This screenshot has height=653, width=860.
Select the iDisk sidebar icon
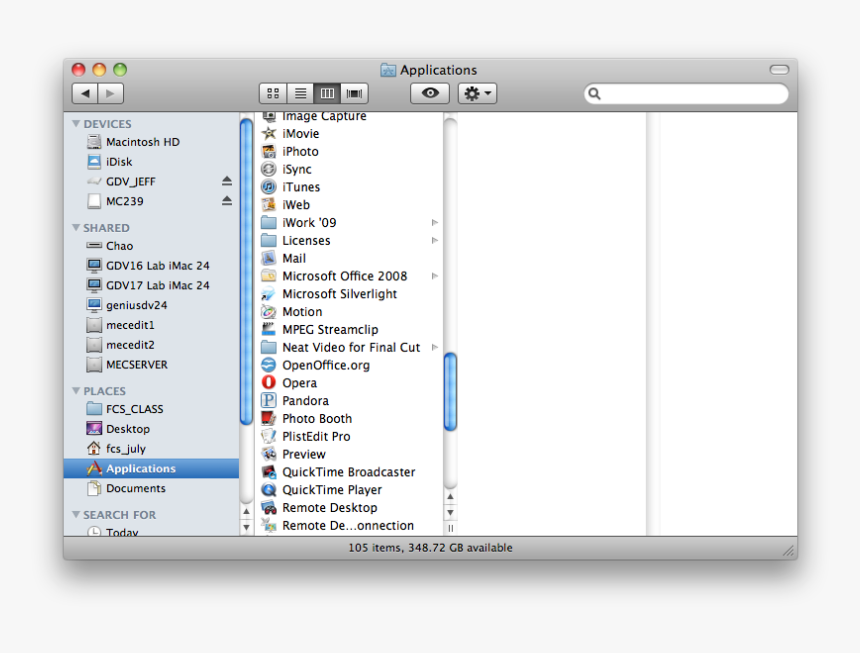tap(94, 162)
